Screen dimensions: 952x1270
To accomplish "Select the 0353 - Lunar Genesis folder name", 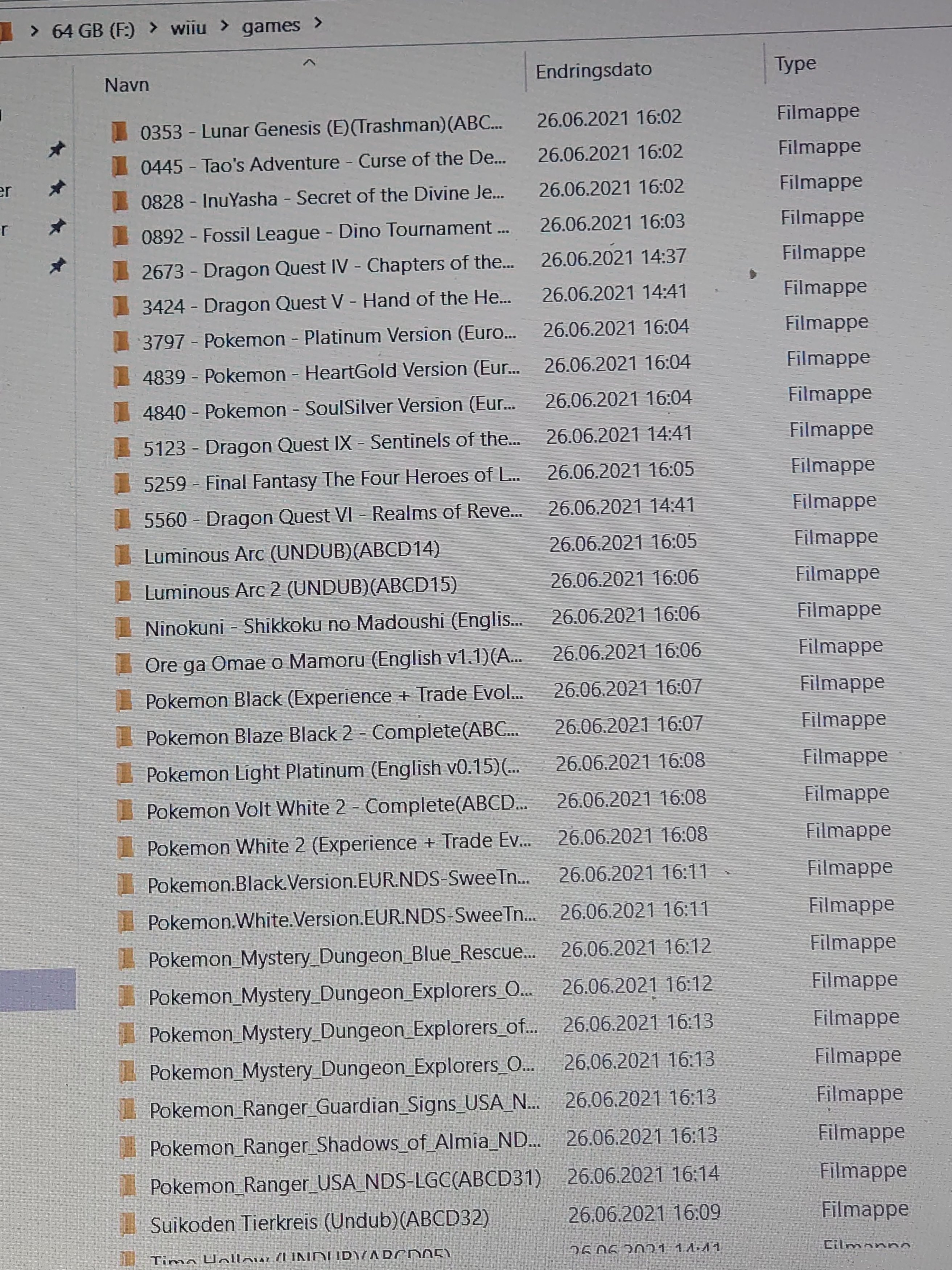I will (x=321, y=127).
